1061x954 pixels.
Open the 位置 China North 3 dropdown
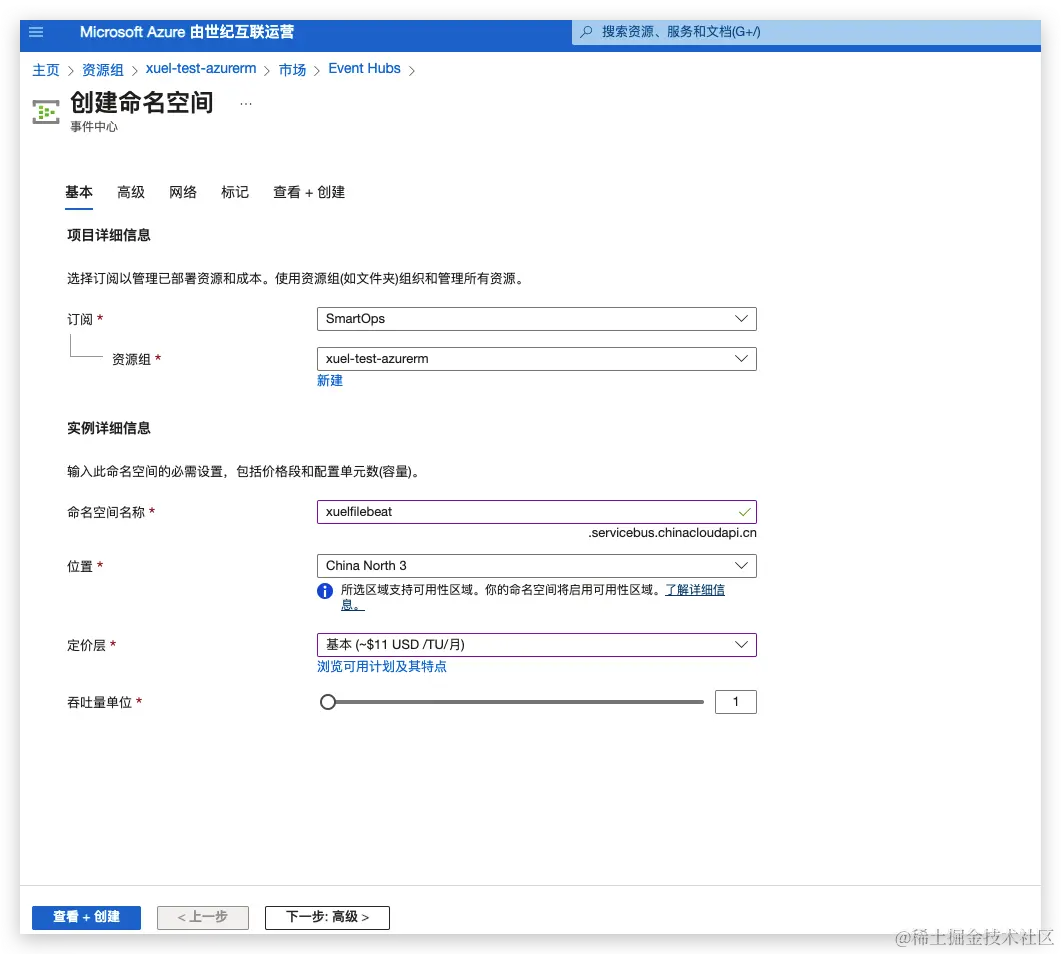pyautogui.click(x=537, y=566)
